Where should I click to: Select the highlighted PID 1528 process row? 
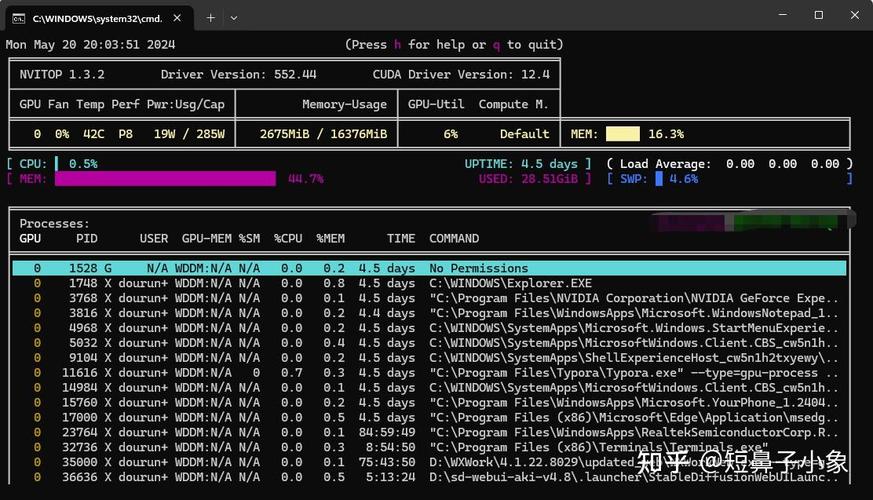pyautogui.click(x=428, y=268)
